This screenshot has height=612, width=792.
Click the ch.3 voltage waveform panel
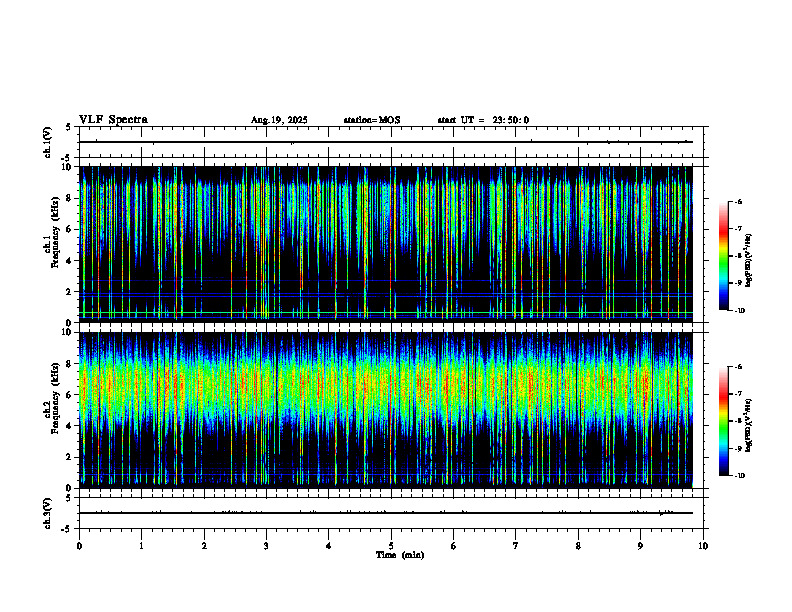click(391, 513)
